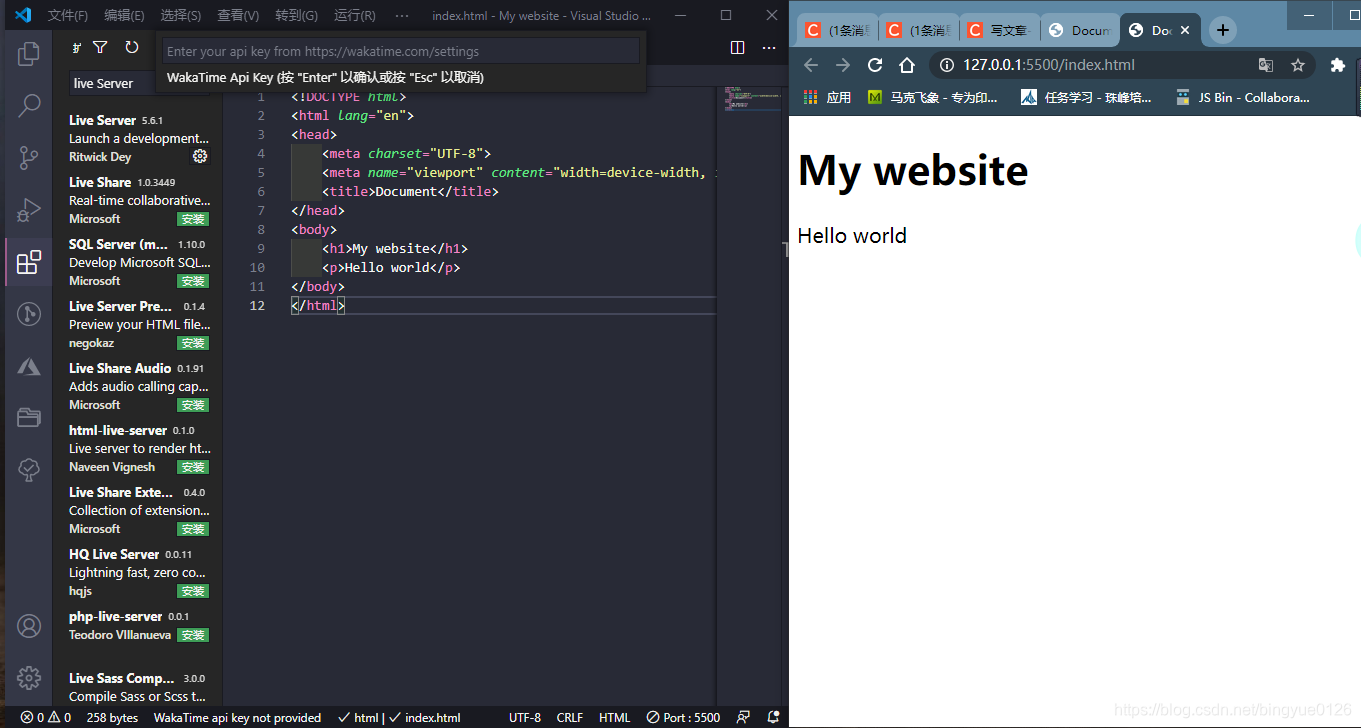Click the Chrome address bar URL
Viewport: 1361px width, 728px height.
tap(1049, 65)
